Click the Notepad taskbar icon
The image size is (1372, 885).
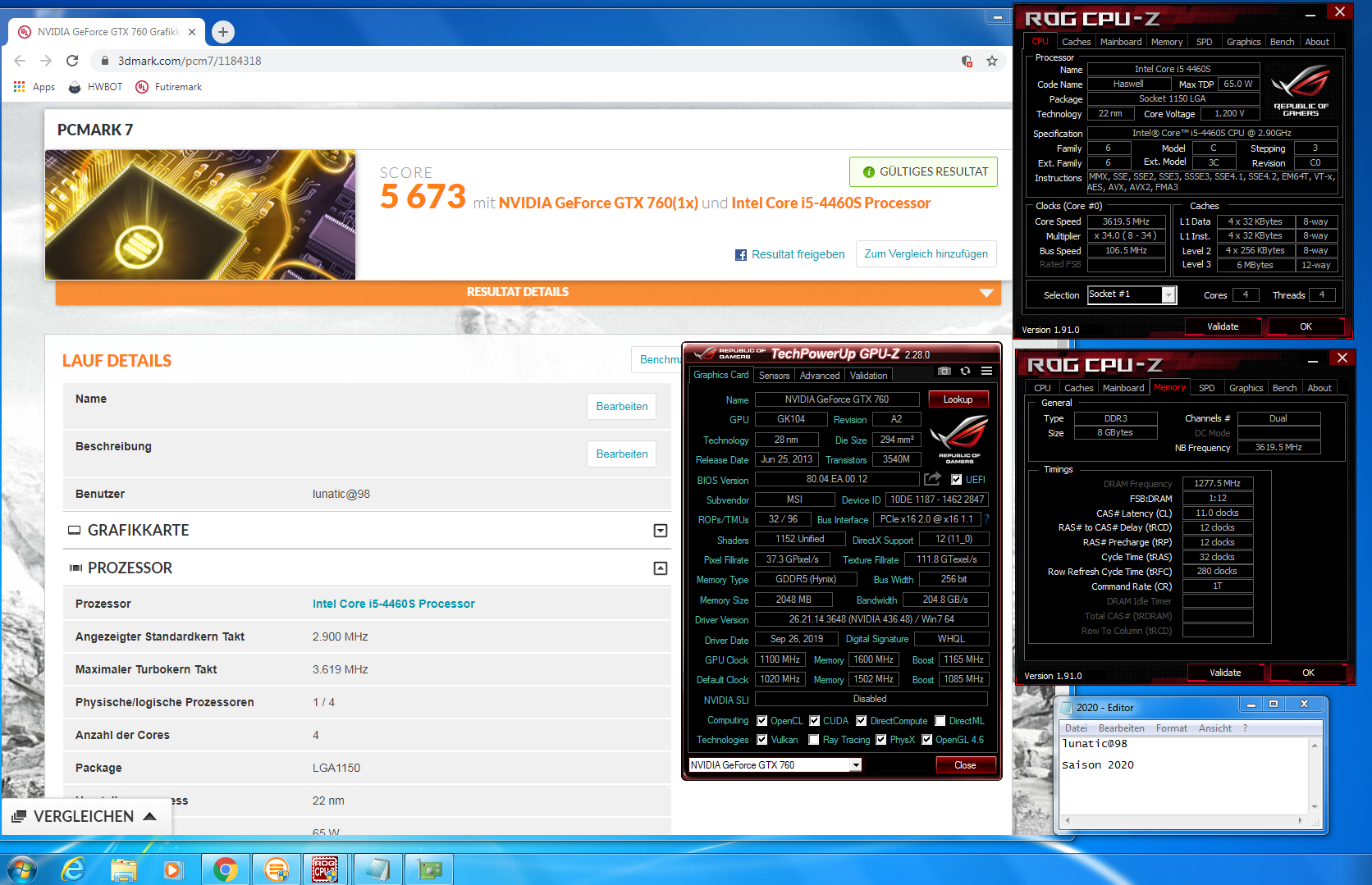click(x=377, y=869)
